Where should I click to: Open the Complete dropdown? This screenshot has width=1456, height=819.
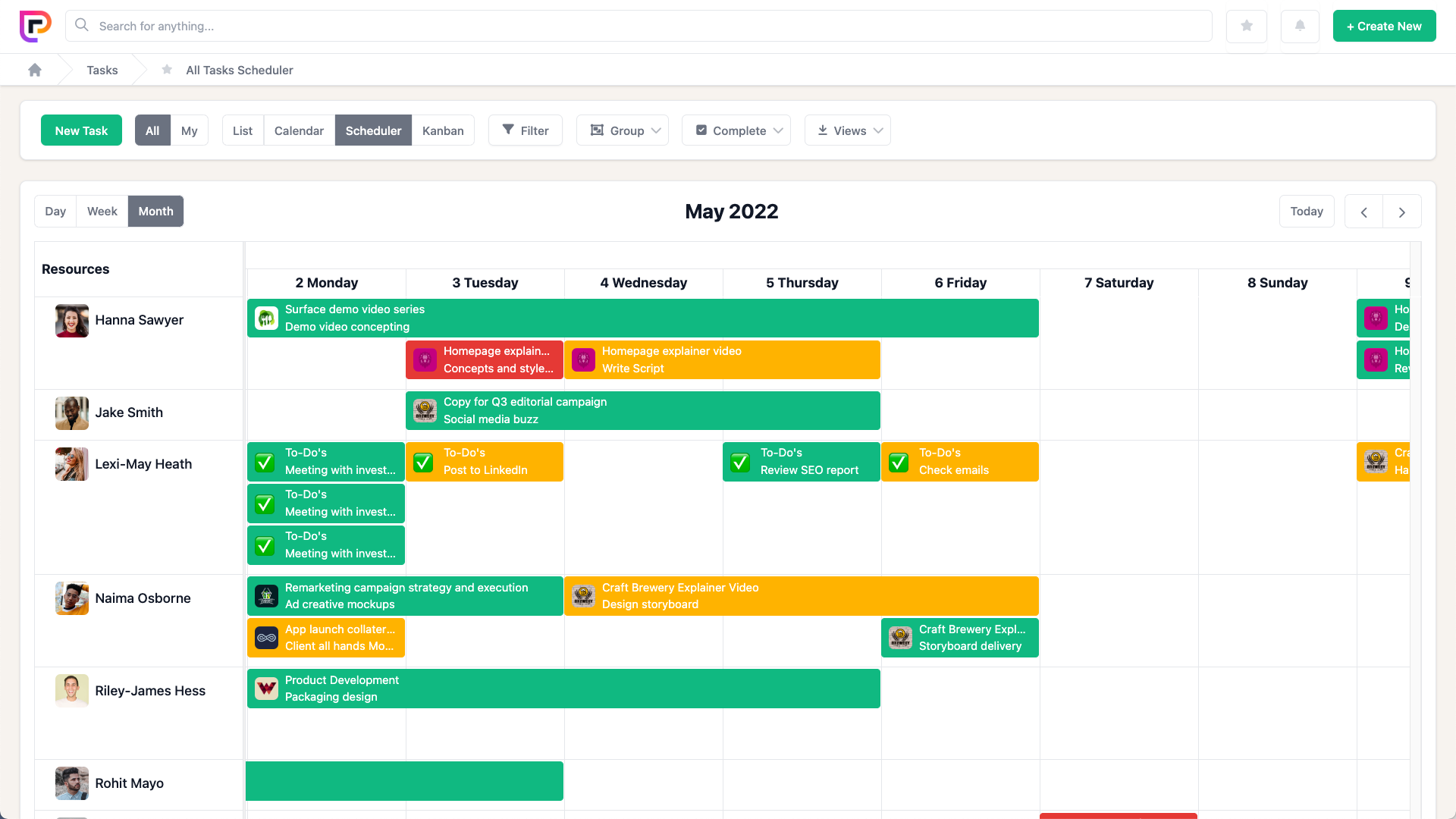point(736,130)
